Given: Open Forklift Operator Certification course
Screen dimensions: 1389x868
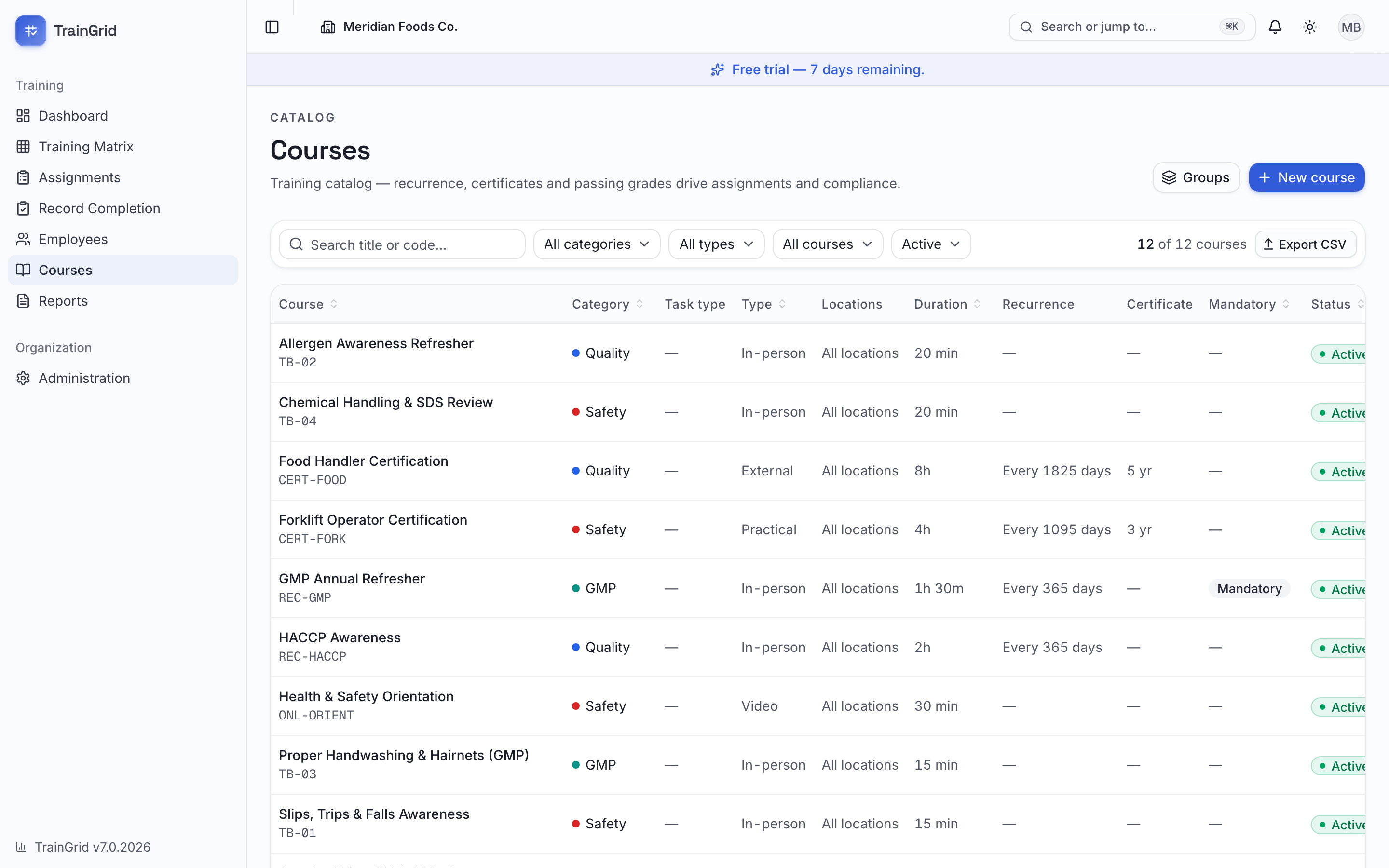Looking at the screenshot, I should (373, 520).
